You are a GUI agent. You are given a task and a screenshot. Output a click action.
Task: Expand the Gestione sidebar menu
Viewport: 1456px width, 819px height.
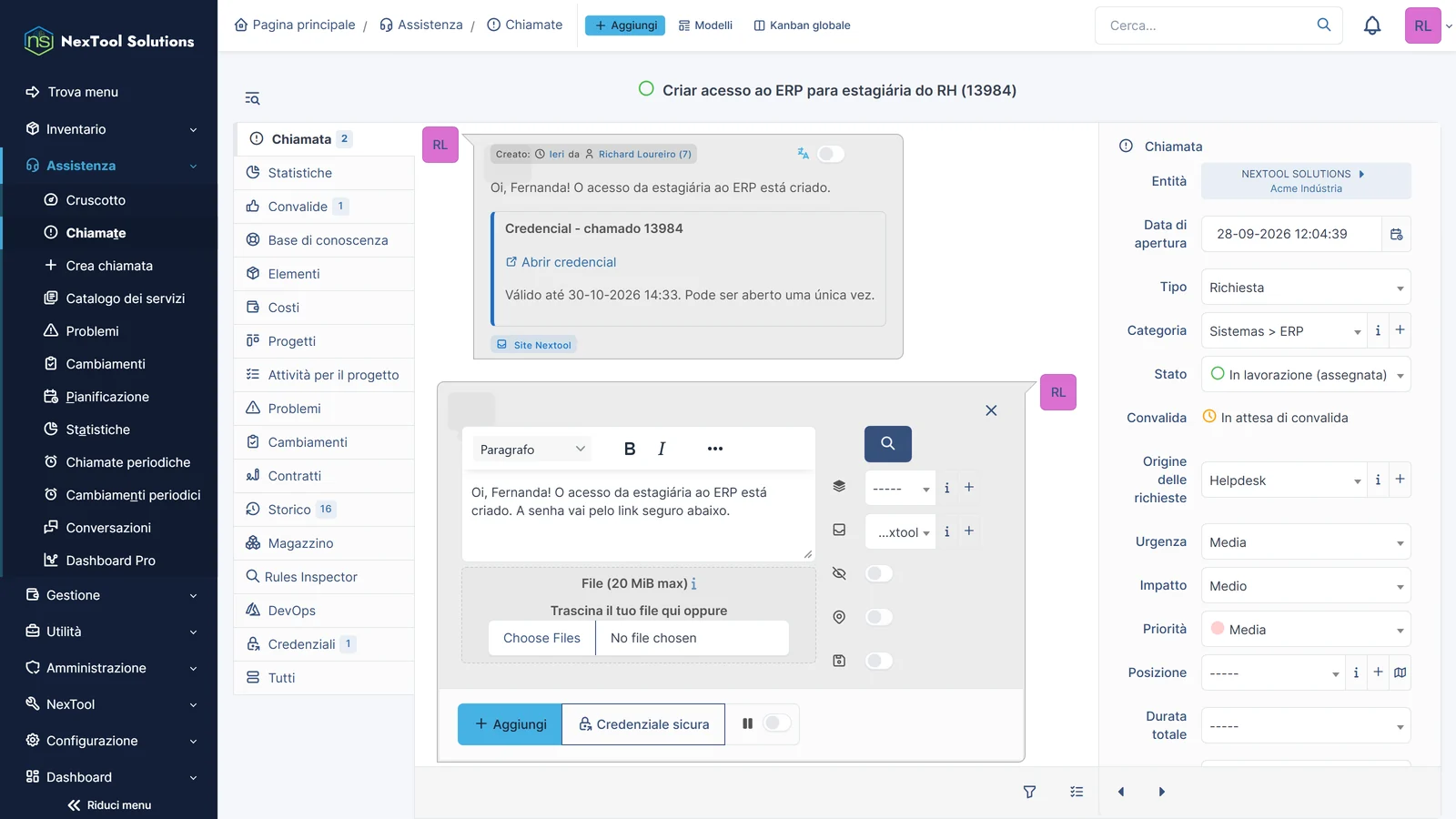tap(109, 595)
